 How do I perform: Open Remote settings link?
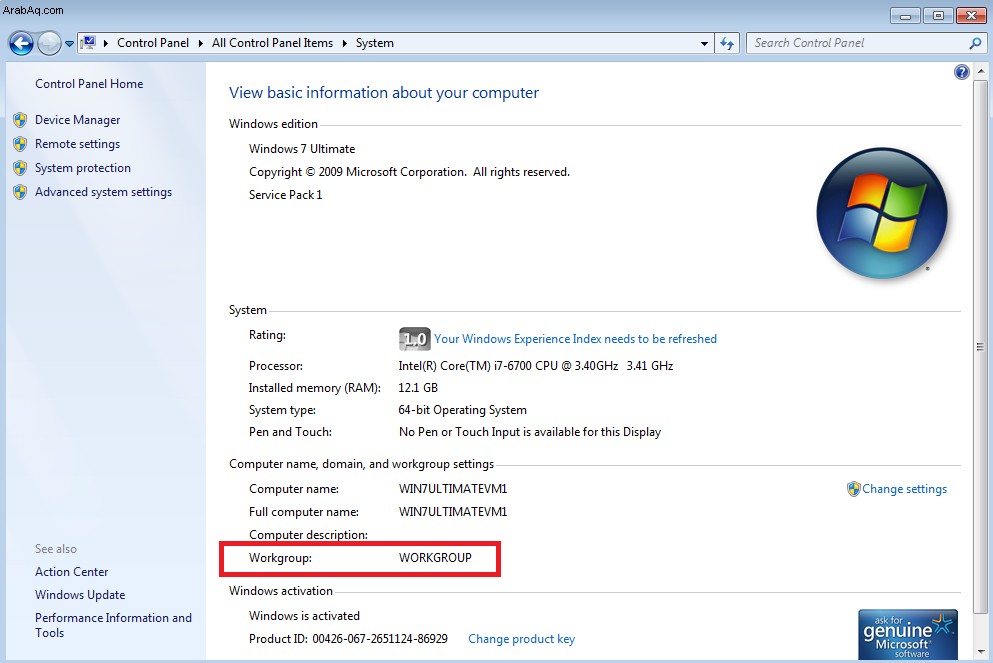pos(77,144)
